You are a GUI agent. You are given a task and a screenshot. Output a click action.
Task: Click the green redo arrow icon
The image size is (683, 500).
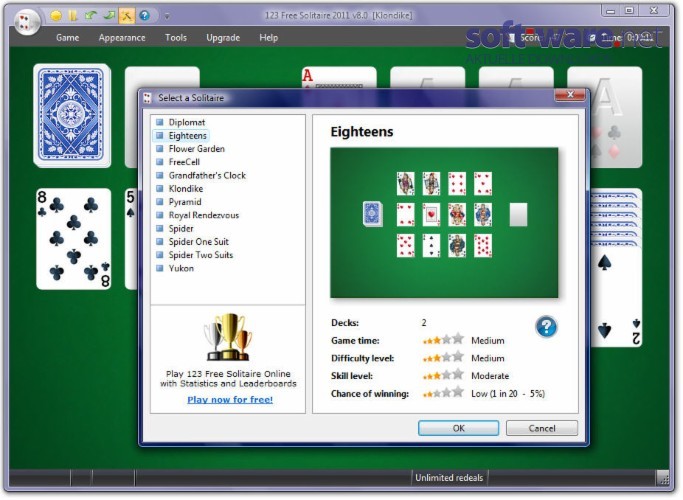point(109,16)
